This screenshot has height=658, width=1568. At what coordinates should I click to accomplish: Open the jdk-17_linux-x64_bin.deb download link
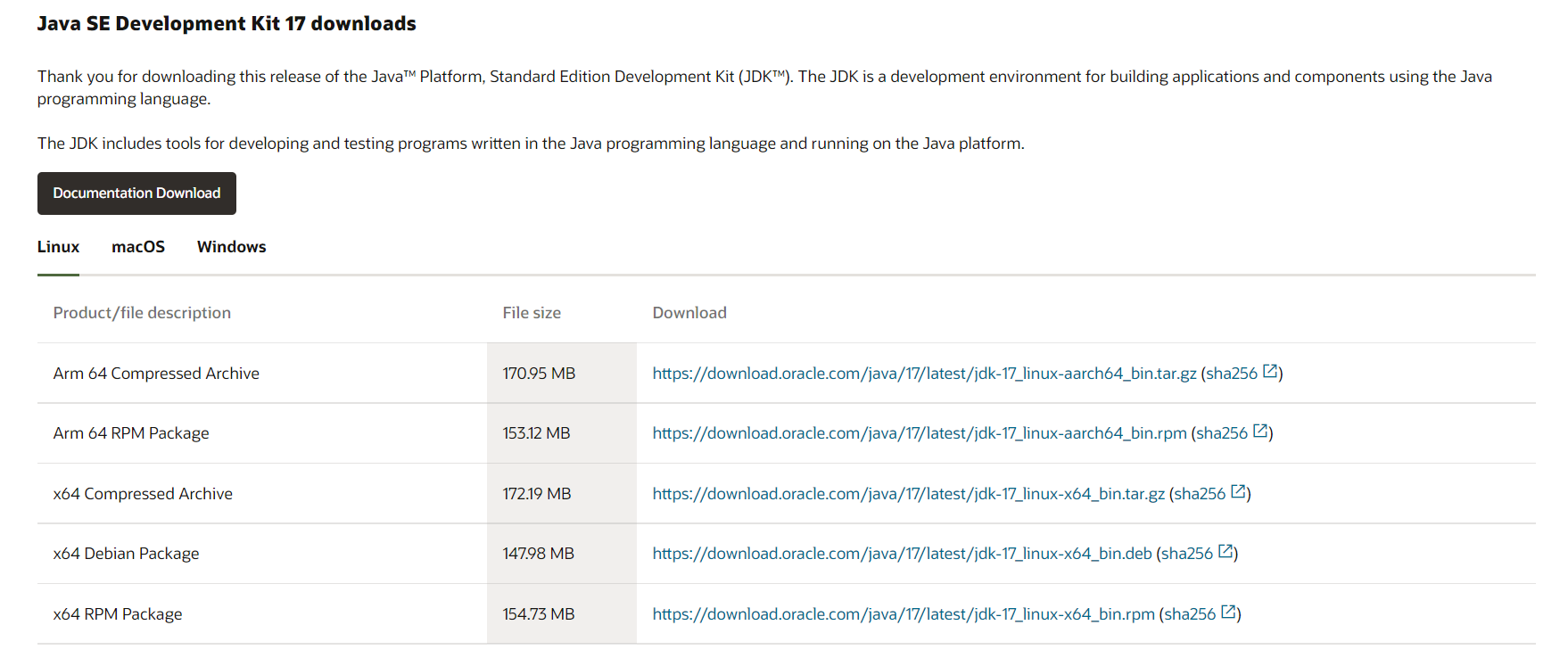coord(902,554)
